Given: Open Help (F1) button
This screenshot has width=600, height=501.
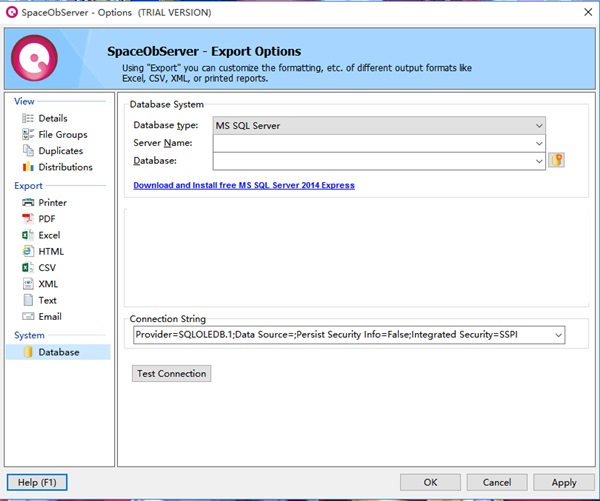Looking at the screenshot, I should (x=37, y=482).
